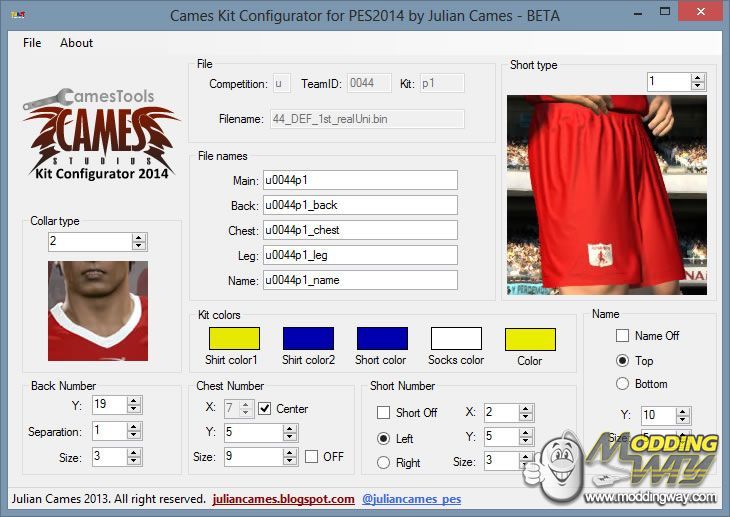Open the @juliancames_pes link
The height and width of the screenshot is (517, 730).
(411, 499)
